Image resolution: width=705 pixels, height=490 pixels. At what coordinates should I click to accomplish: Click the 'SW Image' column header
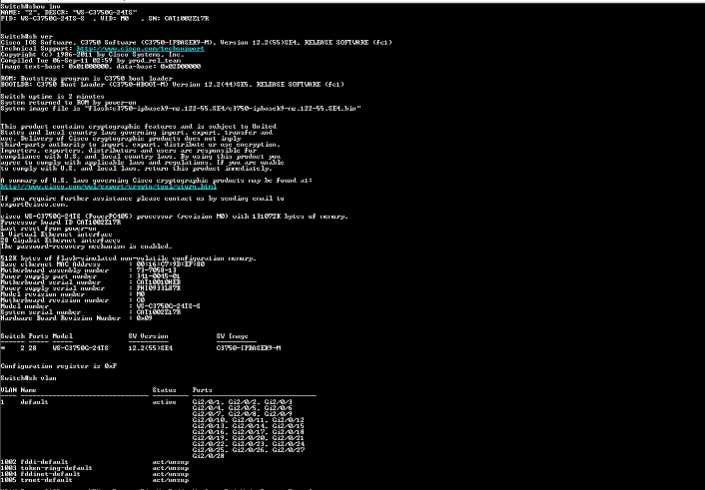point(232,336)
